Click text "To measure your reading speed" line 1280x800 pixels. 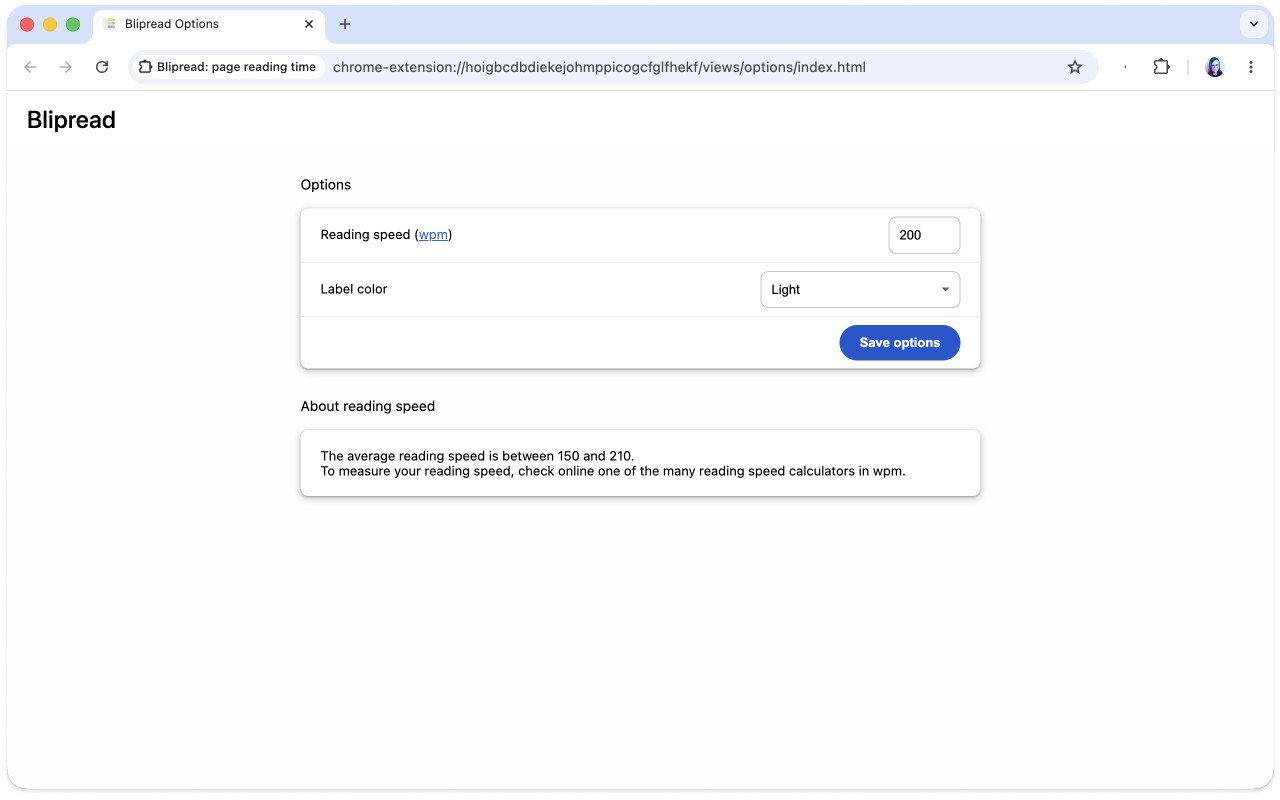coord(613,471)
